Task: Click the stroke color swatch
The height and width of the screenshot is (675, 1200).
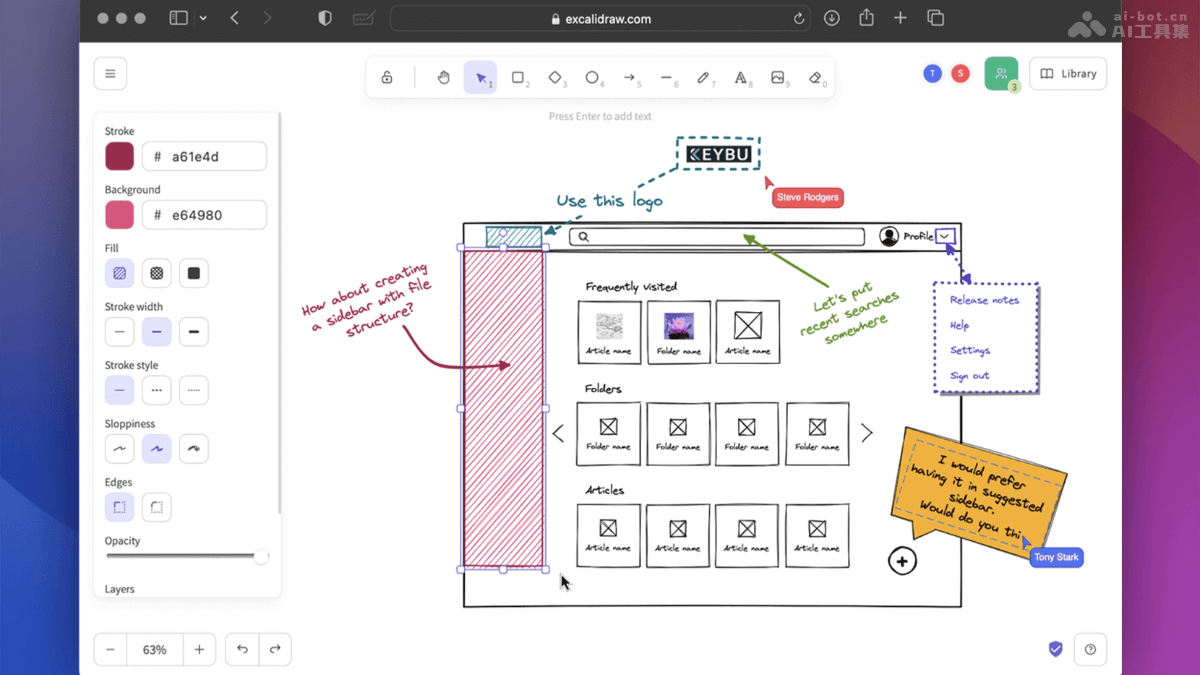Action: click(119, 156)
